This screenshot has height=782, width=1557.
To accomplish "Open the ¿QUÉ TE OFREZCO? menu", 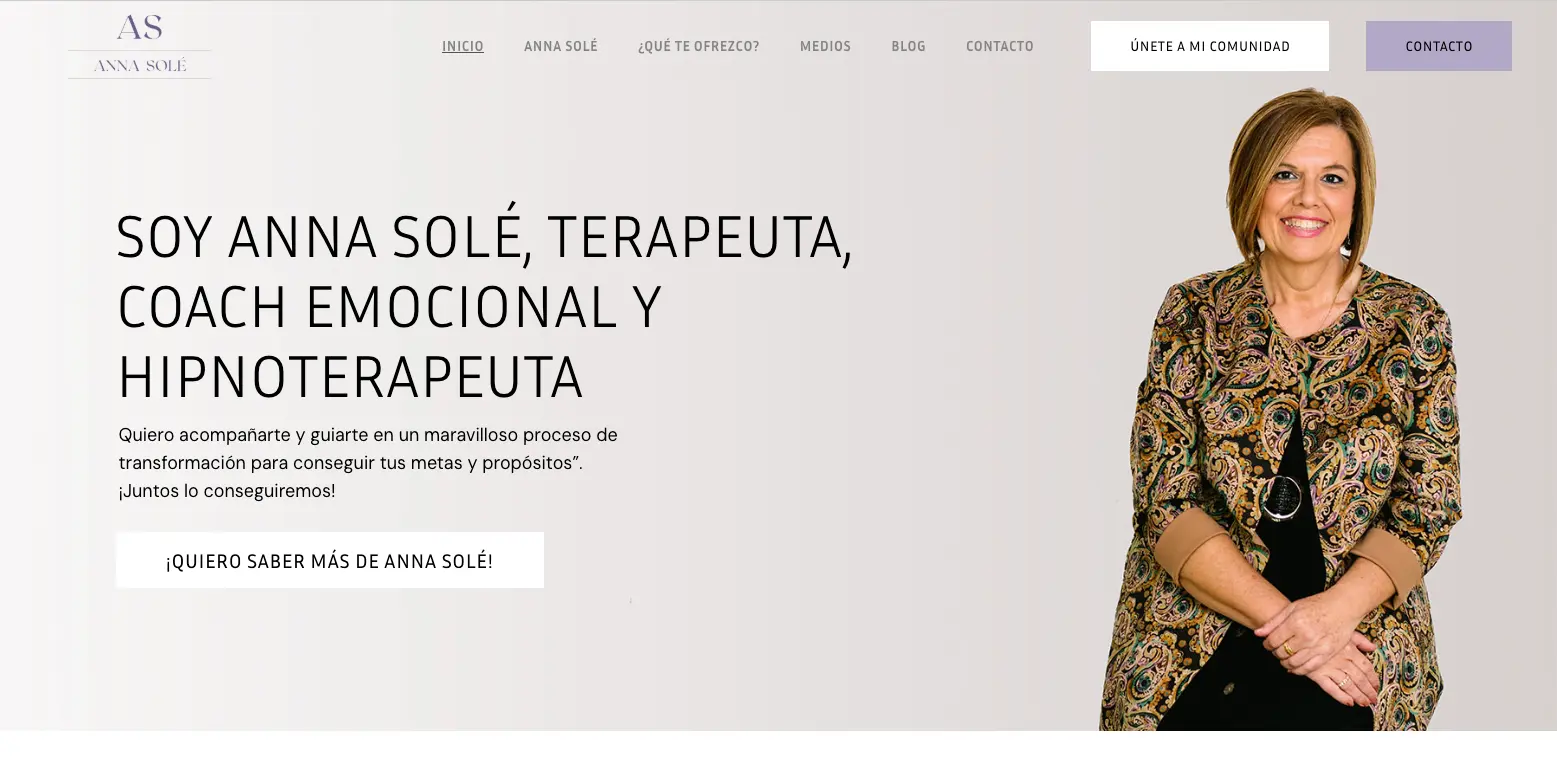I will 699,46.
